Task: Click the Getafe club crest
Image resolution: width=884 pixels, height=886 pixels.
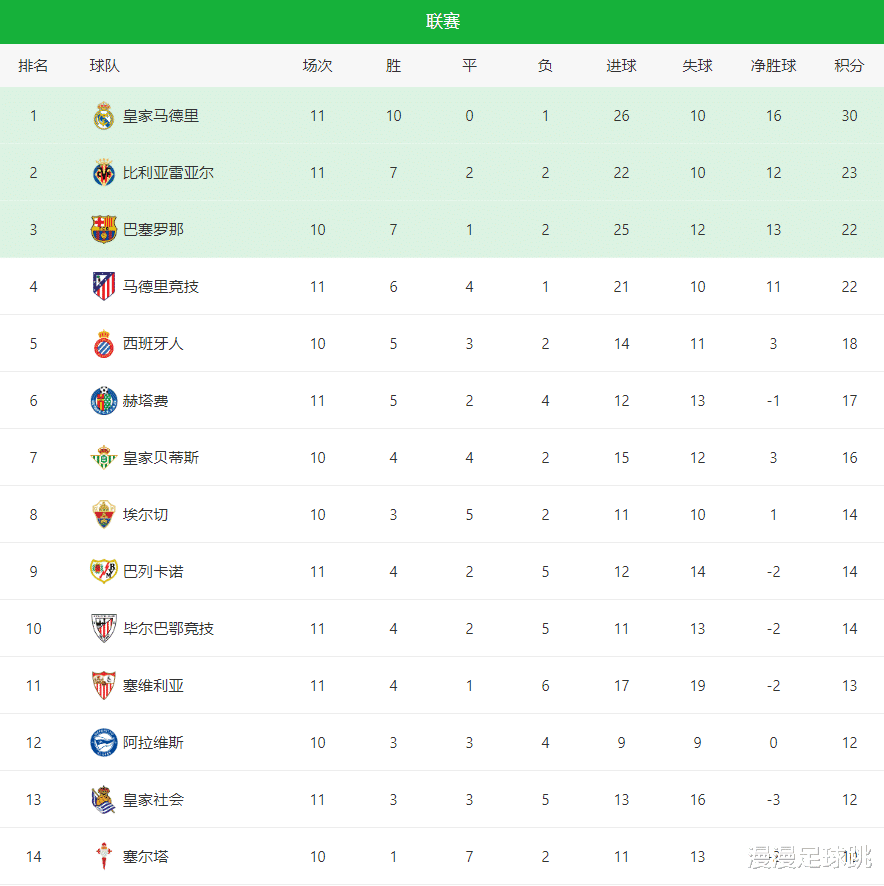Action: [104, 401]
